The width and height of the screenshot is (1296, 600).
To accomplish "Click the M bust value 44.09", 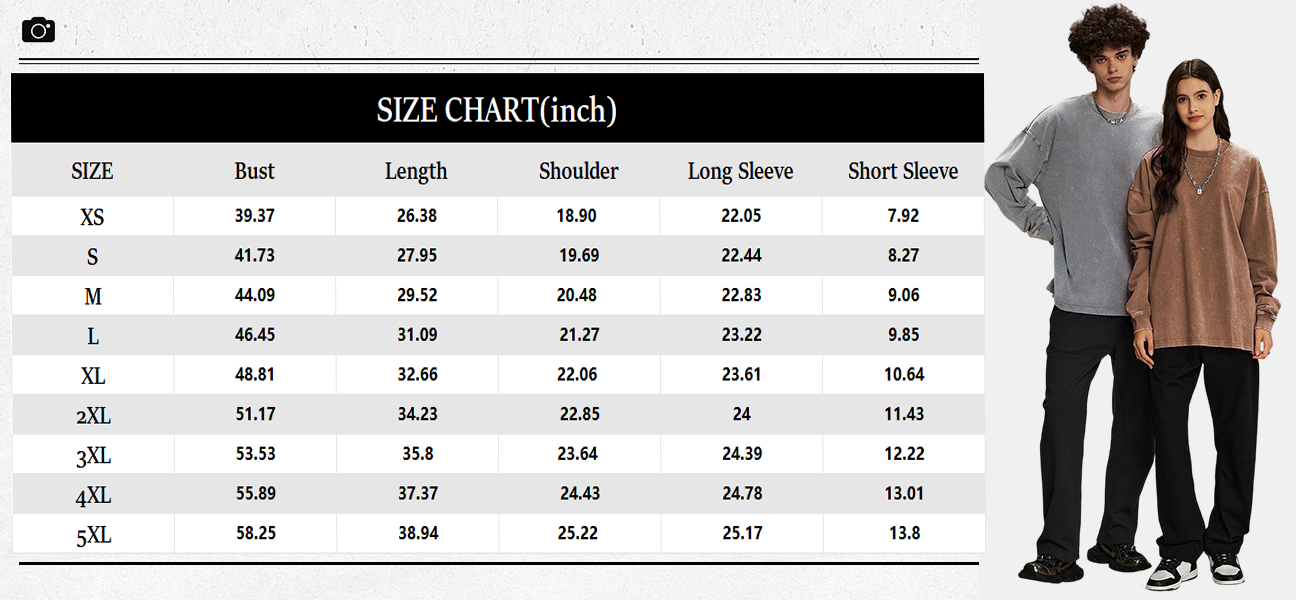I will tap(255, 295).
